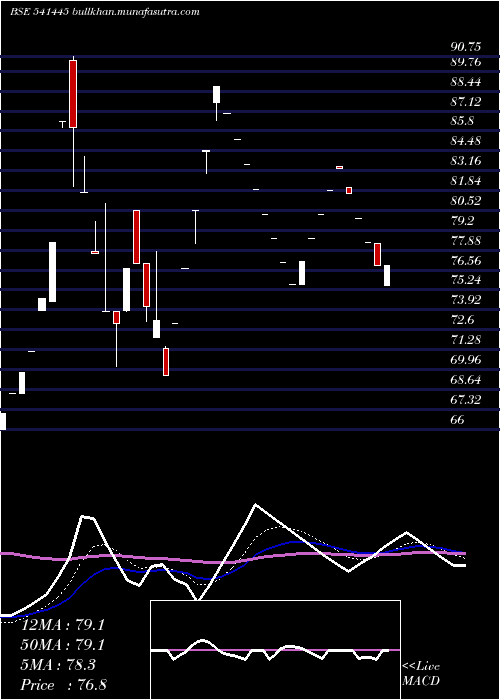The width and height of the screenshot is (500, 700).
Task: Select the 80.52 price axis label
Action: (x=466, y=200)
